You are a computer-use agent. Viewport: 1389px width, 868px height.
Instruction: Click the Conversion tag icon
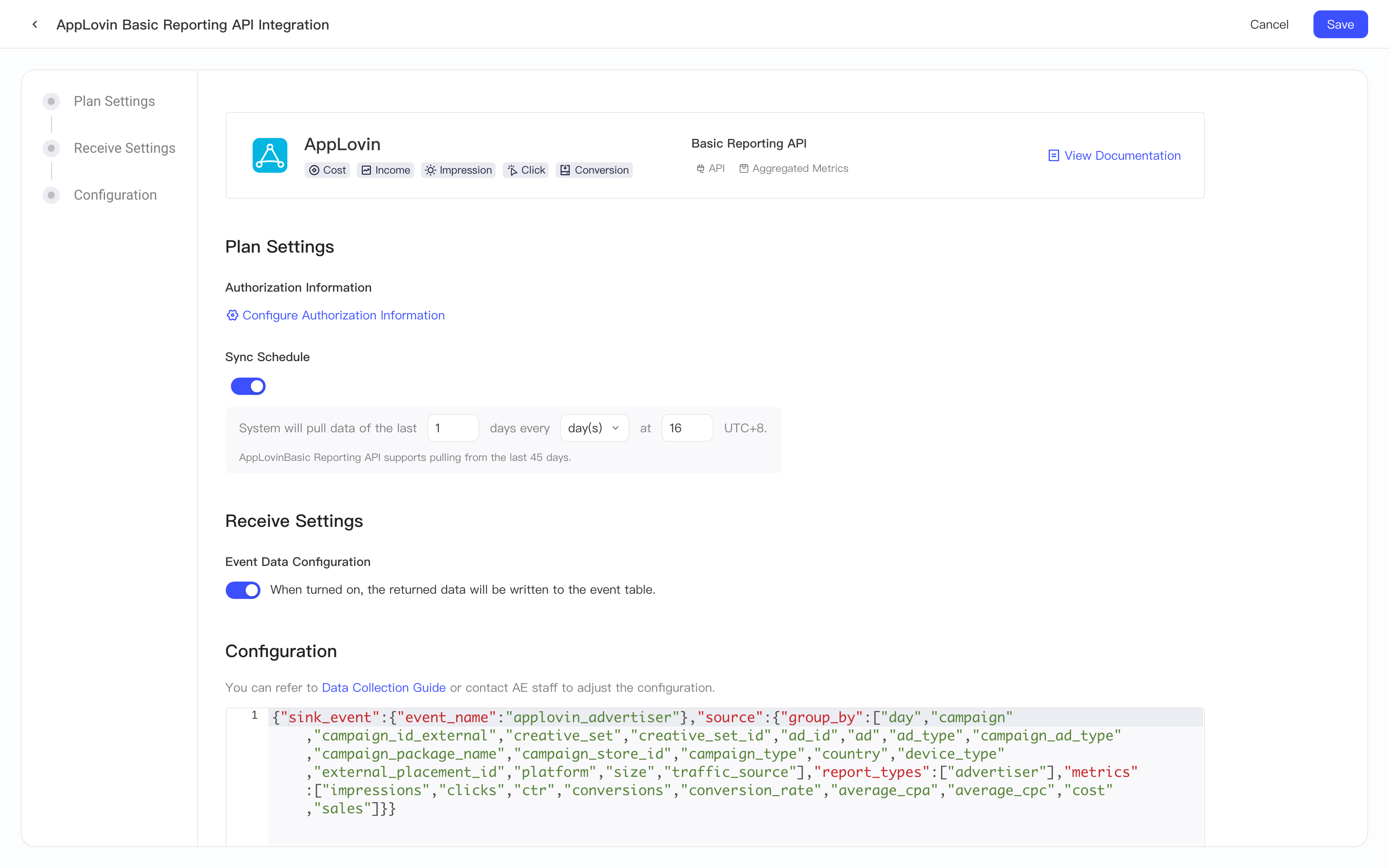565,170
